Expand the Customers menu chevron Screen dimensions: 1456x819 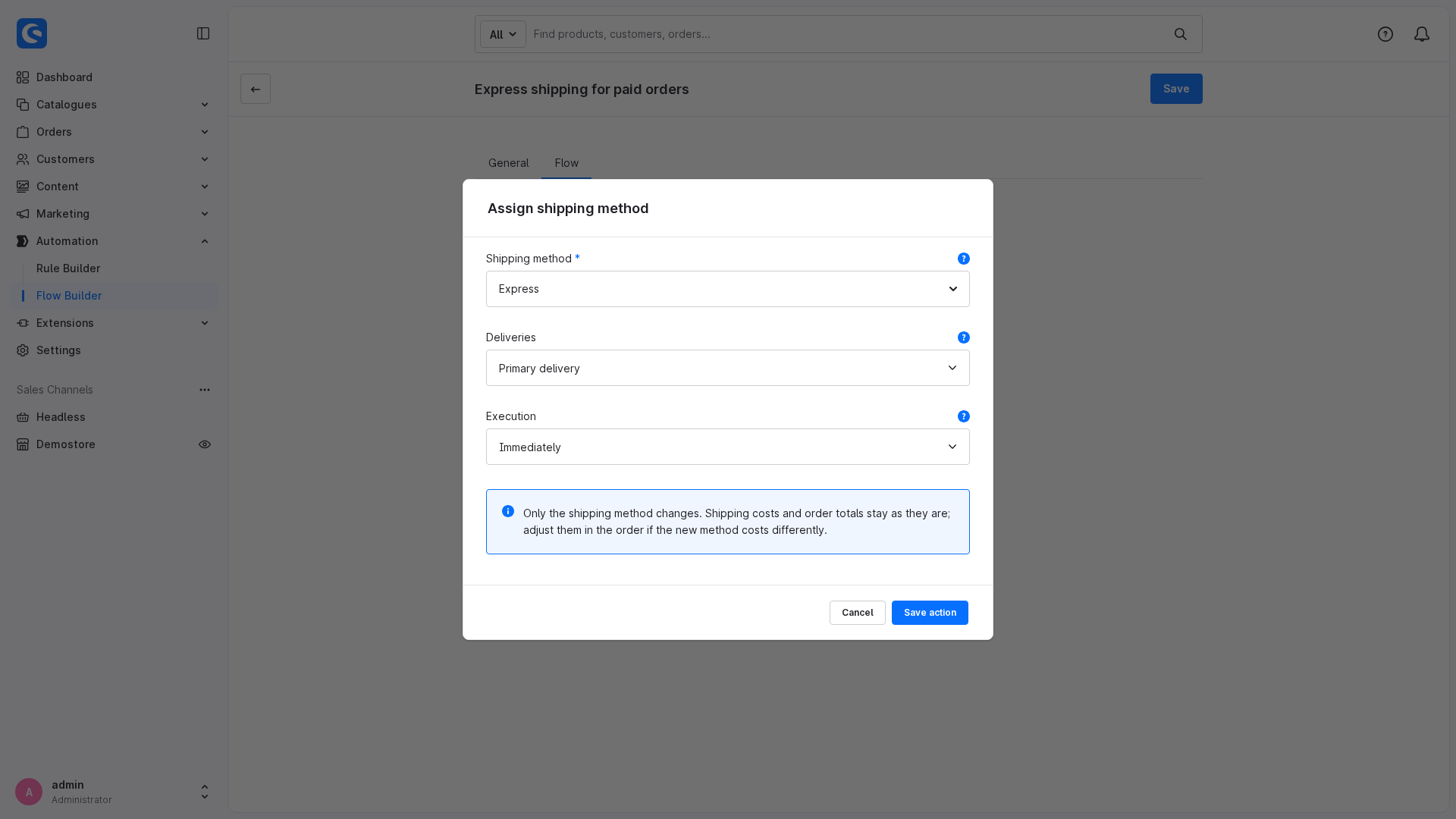(205, 159)
